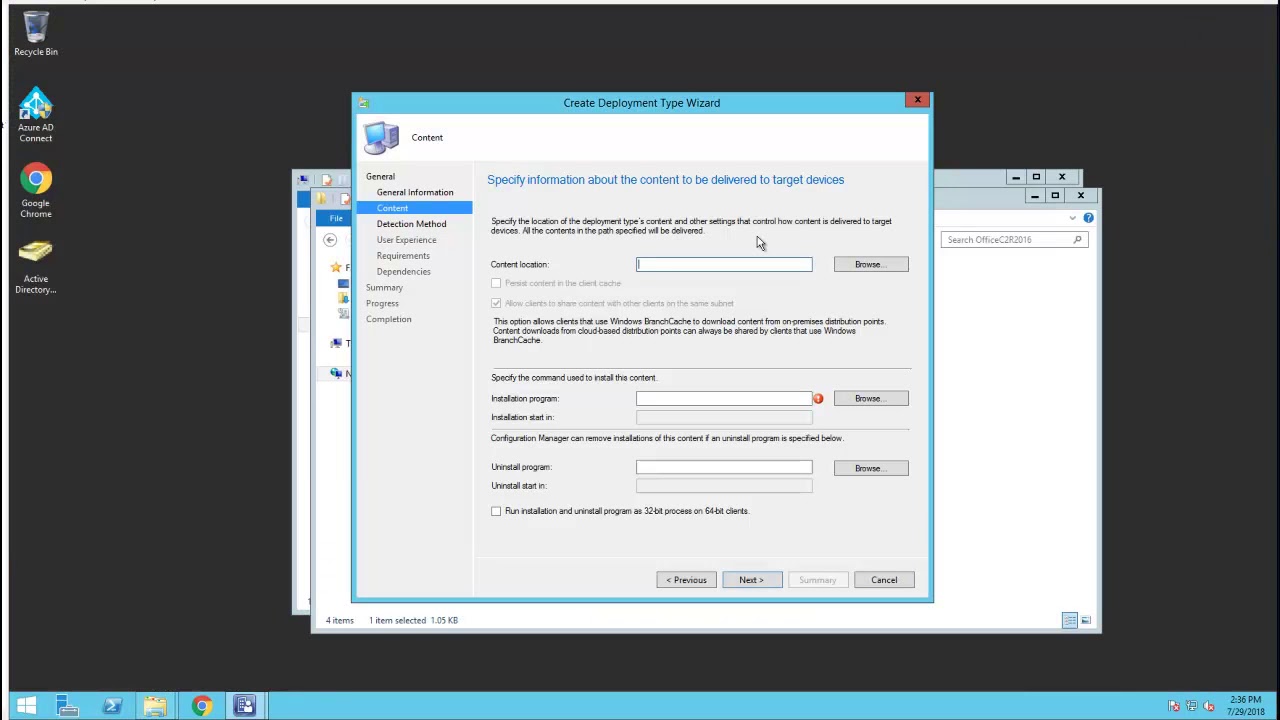
Task: Click the red error indicator beside Installation program
Action: pyautogui.click(x=818, y=399)
